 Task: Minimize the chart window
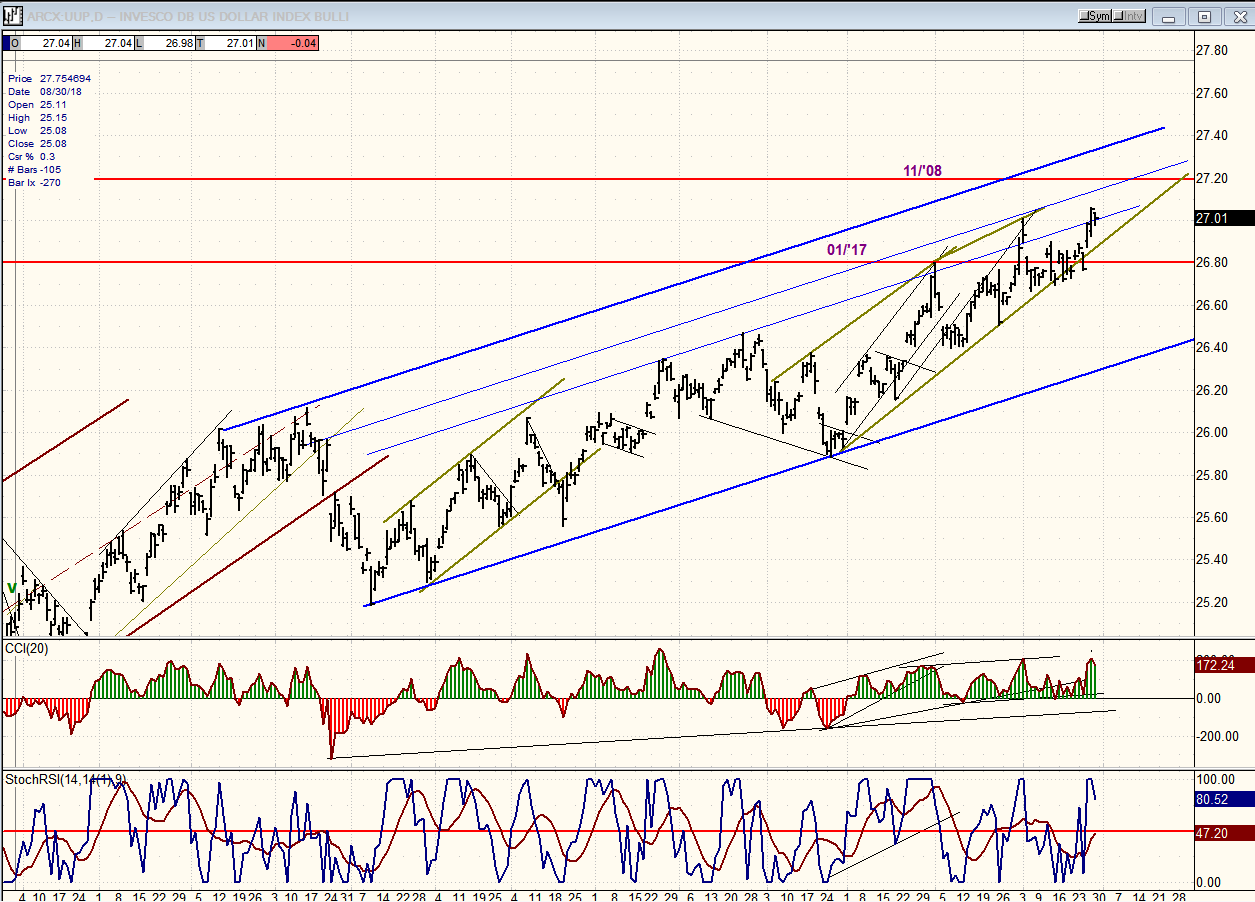[x=1172, y=16]
